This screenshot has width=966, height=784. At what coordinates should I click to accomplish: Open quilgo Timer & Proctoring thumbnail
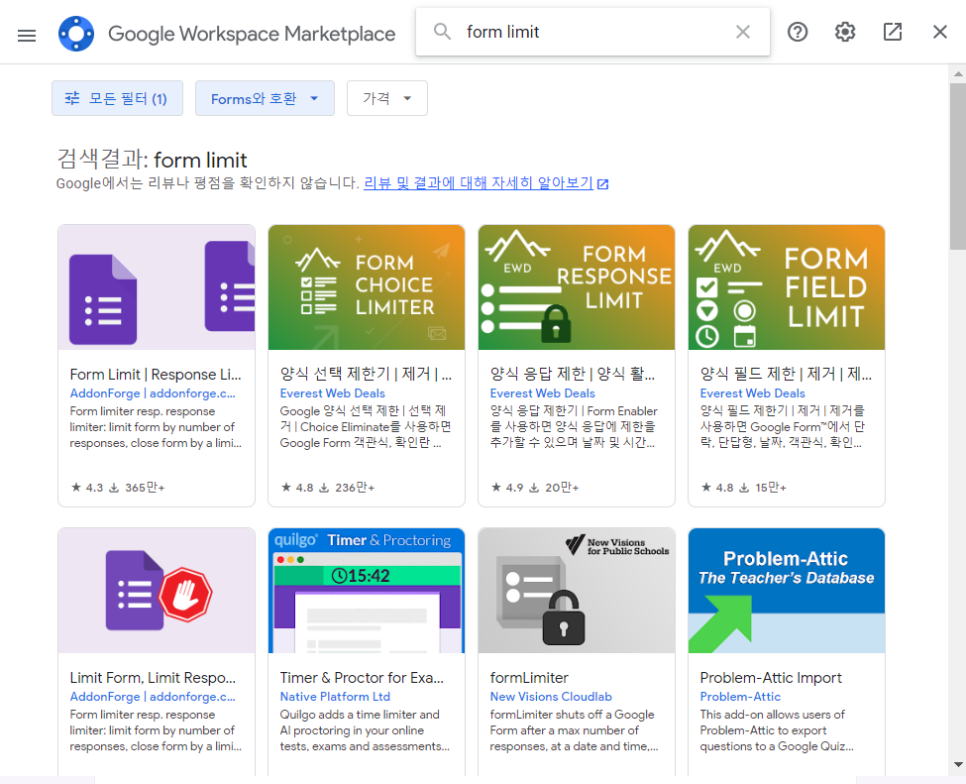tap(367, 591)
